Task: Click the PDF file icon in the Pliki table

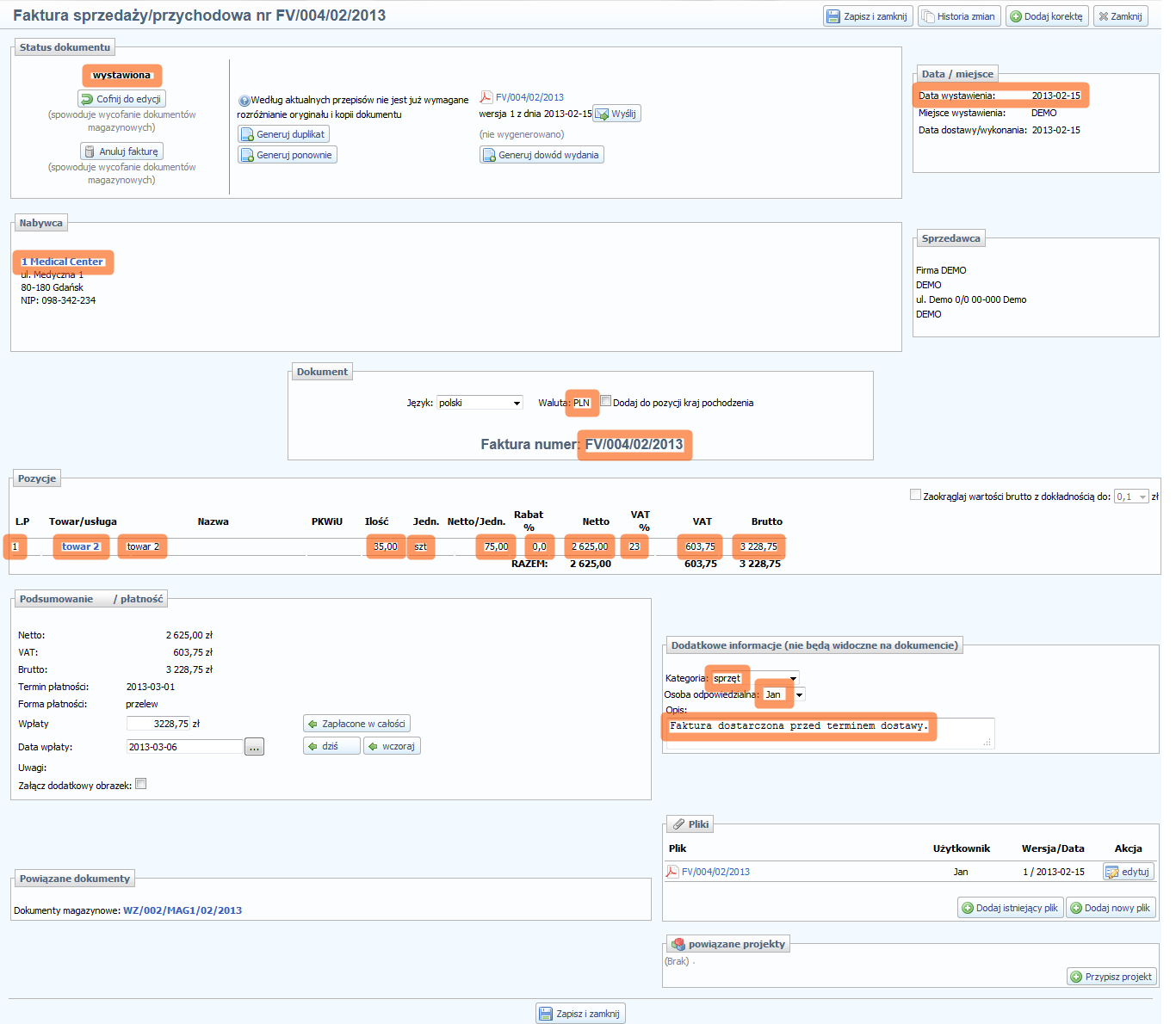Action: [x=672, y=872]
